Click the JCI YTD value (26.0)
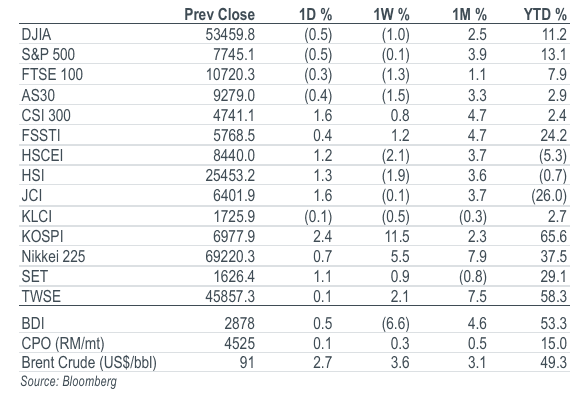This screenshot has height=402, width=583. [549, 196]
